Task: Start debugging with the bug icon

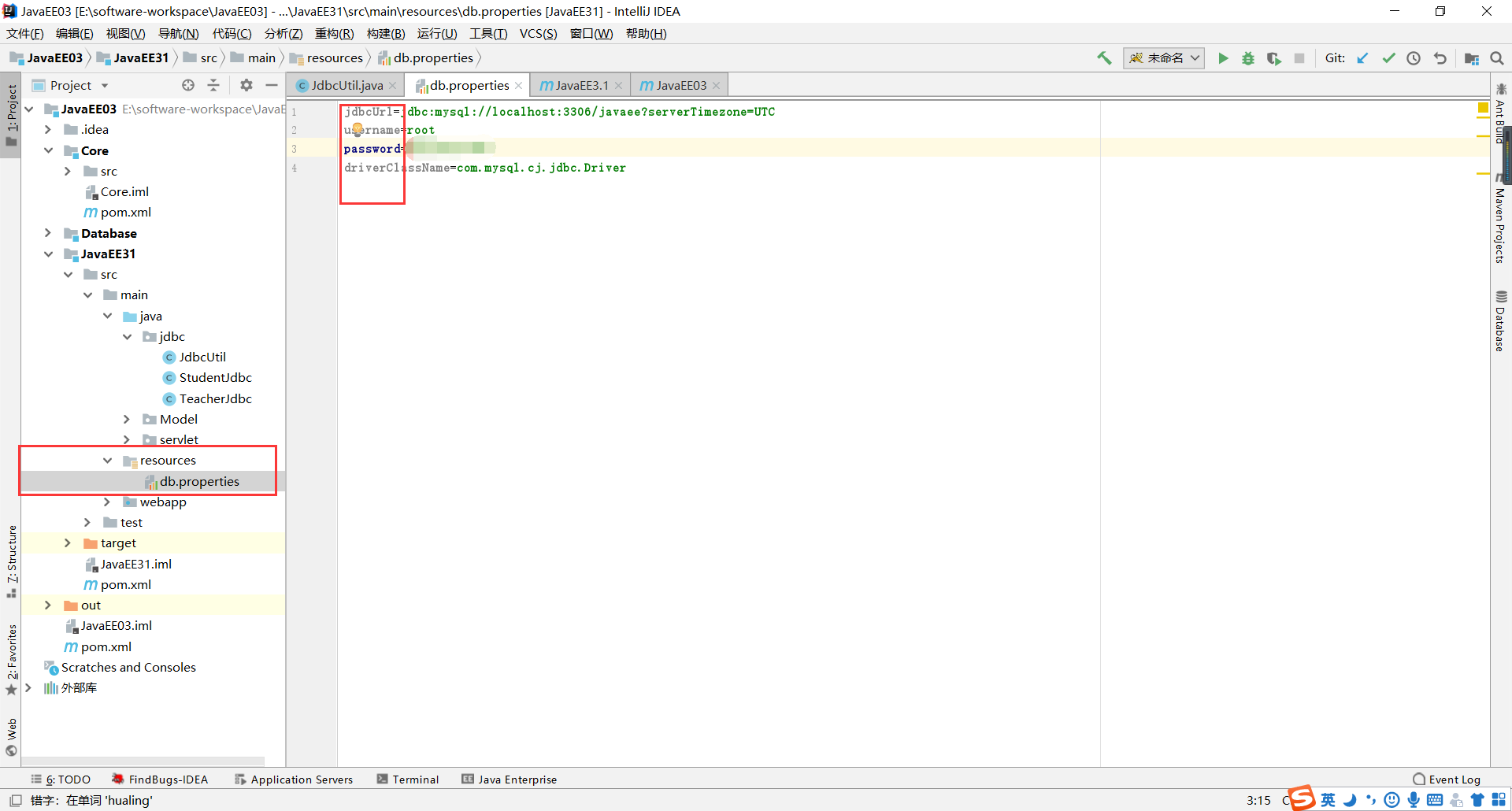Action: 1248,58
